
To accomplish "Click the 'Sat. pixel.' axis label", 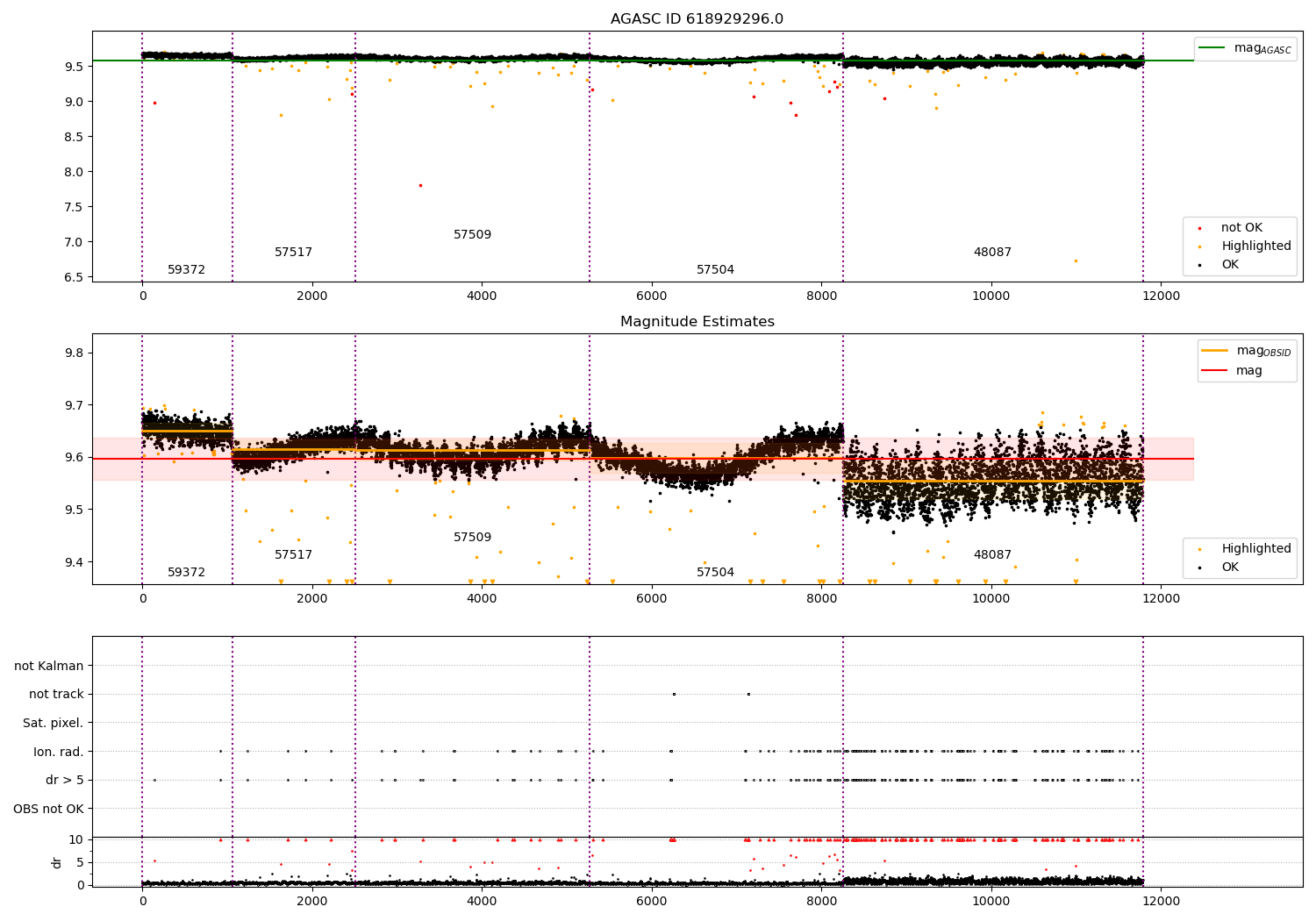I will [x=53, y=724].
